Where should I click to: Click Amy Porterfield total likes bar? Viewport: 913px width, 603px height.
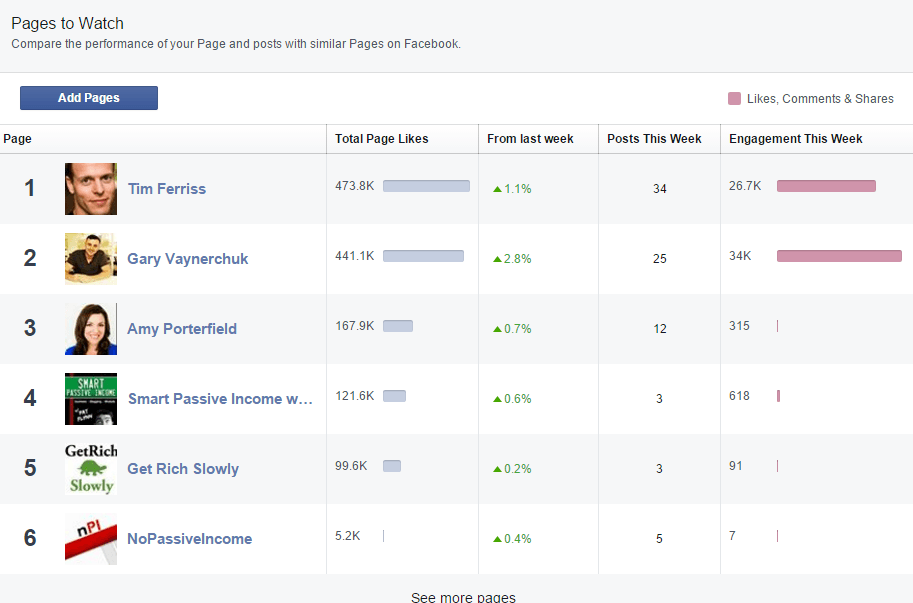[x=398, y=326]
